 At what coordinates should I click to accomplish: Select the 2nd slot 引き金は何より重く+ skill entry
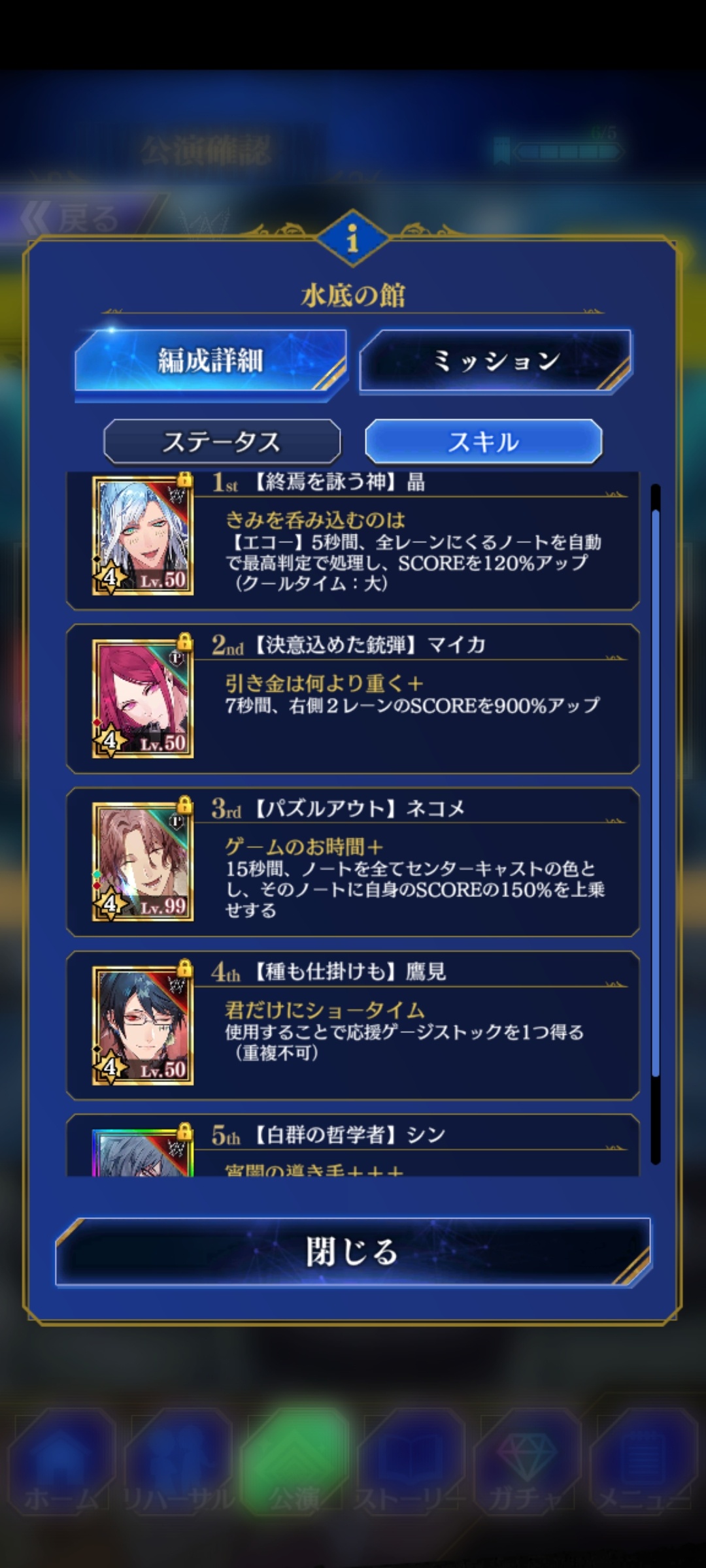tap(353, 699)
